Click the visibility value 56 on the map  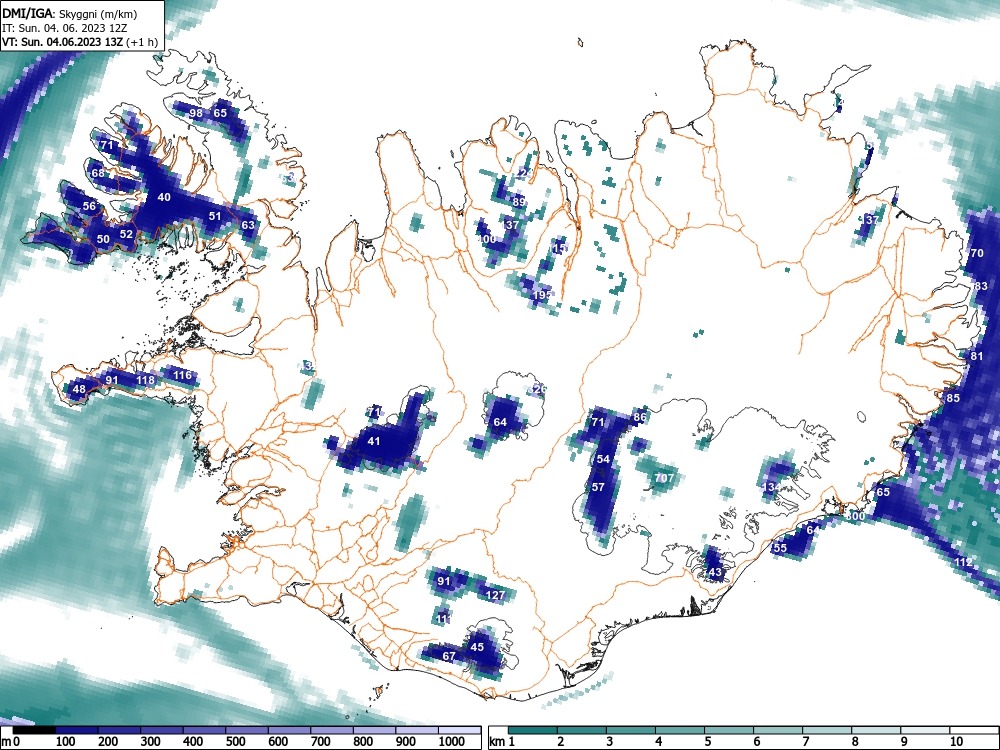89,206
